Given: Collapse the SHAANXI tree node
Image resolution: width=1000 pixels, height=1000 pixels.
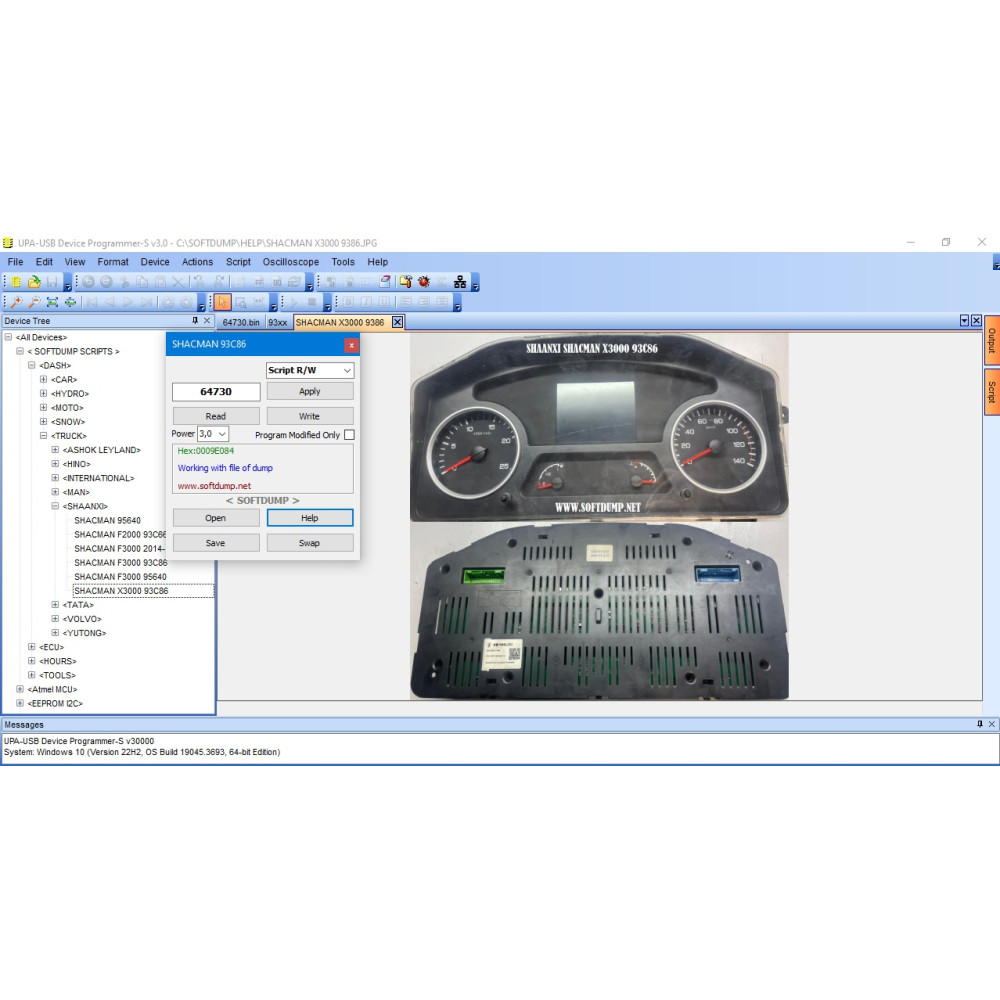Looking at the screenshot, I should point(55,506).
